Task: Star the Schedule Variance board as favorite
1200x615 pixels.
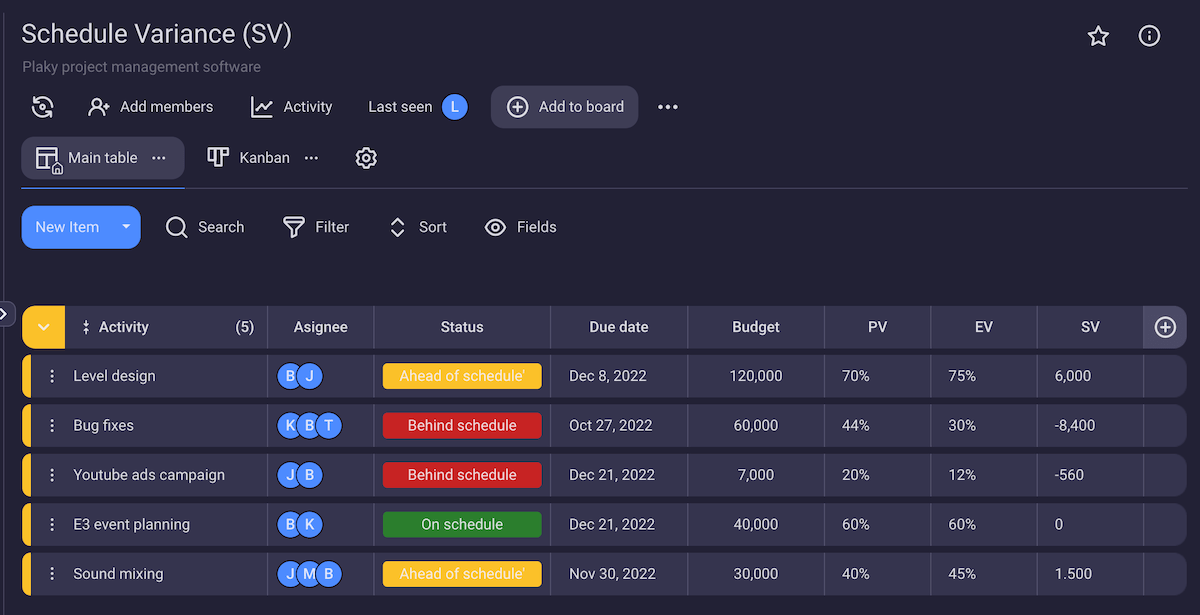Action: point(1098,37)
